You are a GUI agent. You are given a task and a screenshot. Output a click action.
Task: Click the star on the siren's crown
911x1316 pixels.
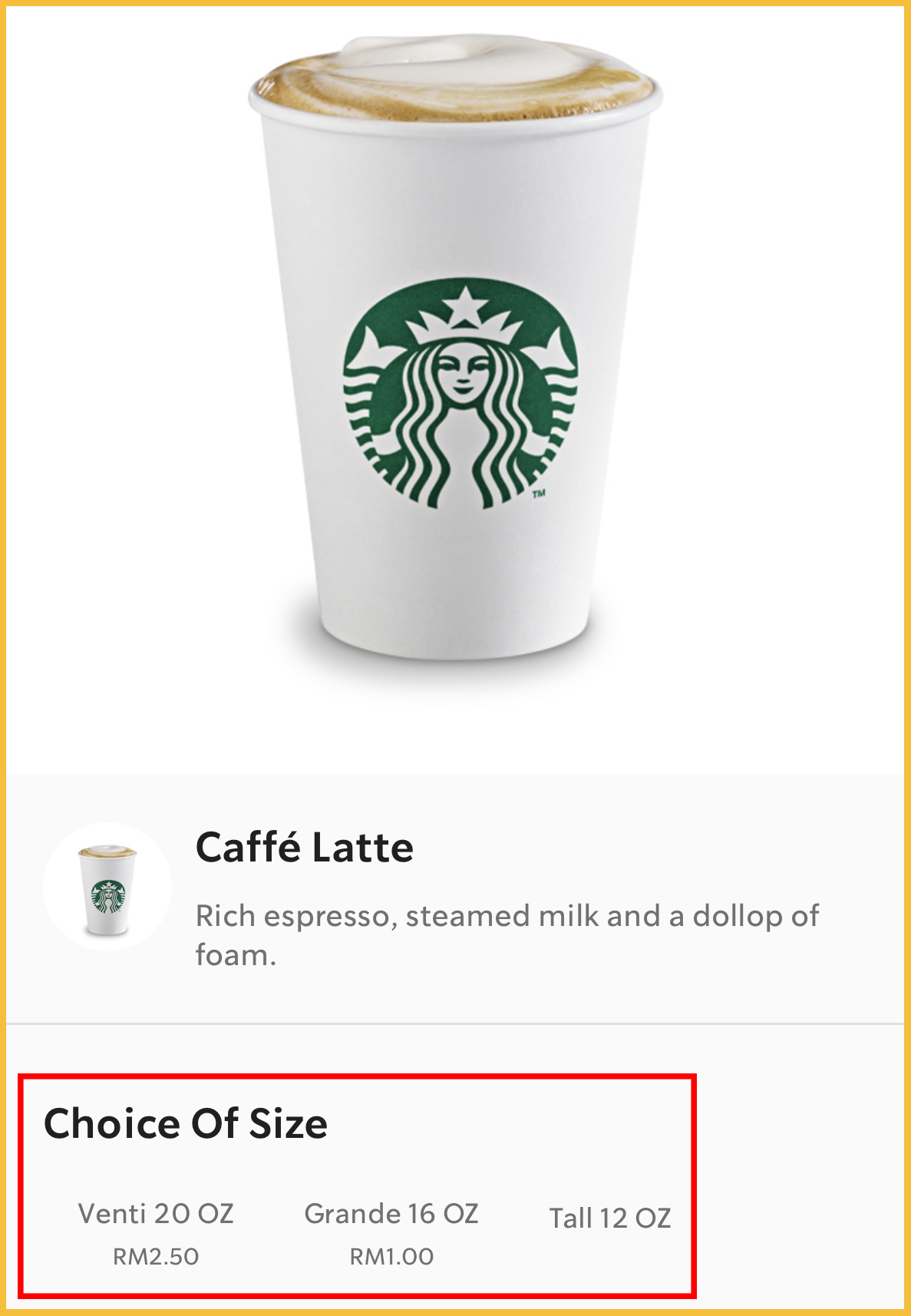click(464, 307)
